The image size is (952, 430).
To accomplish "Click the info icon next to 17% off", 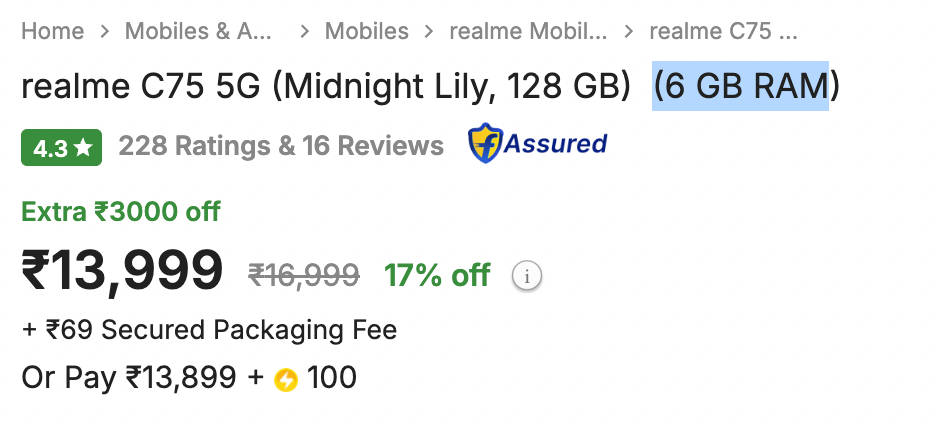I will [x=526, y=276].
